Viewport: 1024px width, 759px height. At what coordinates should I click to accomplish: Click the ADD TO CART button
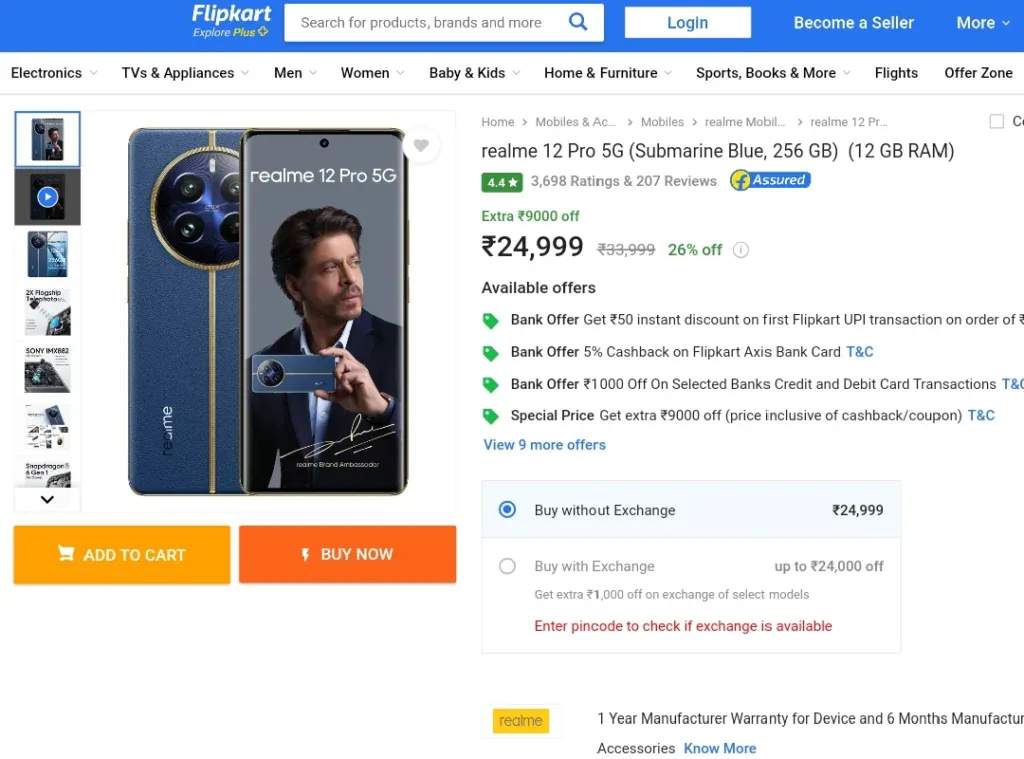(x=122, y=555)
